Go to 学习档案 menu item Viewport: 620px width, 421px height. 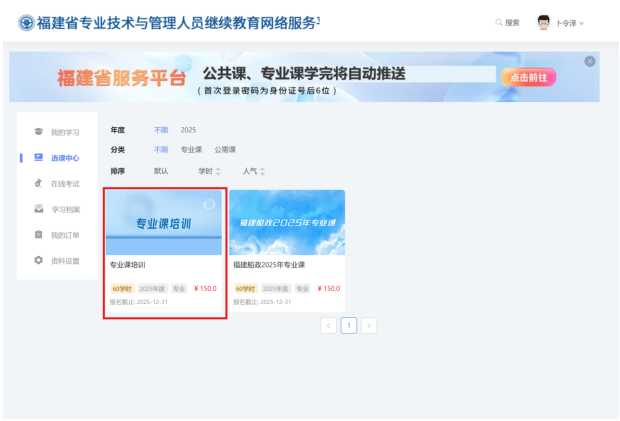66,210
